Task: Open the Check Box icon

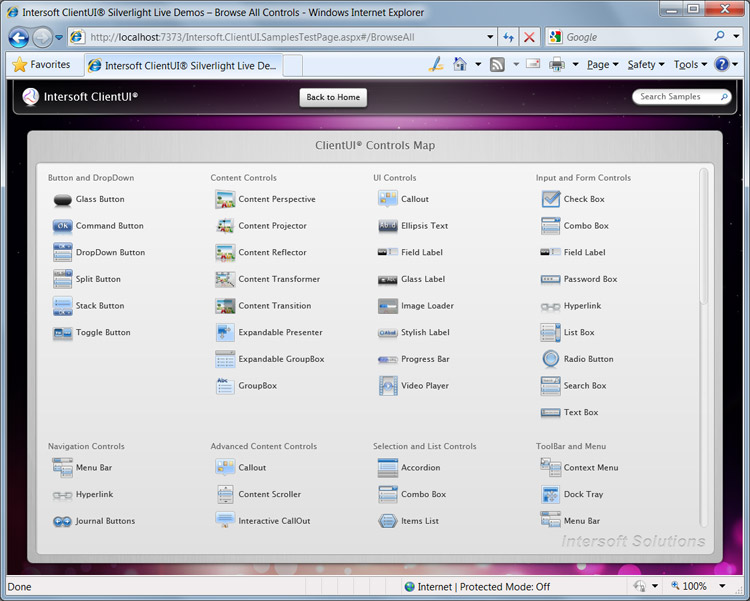Action: point(551,199)
